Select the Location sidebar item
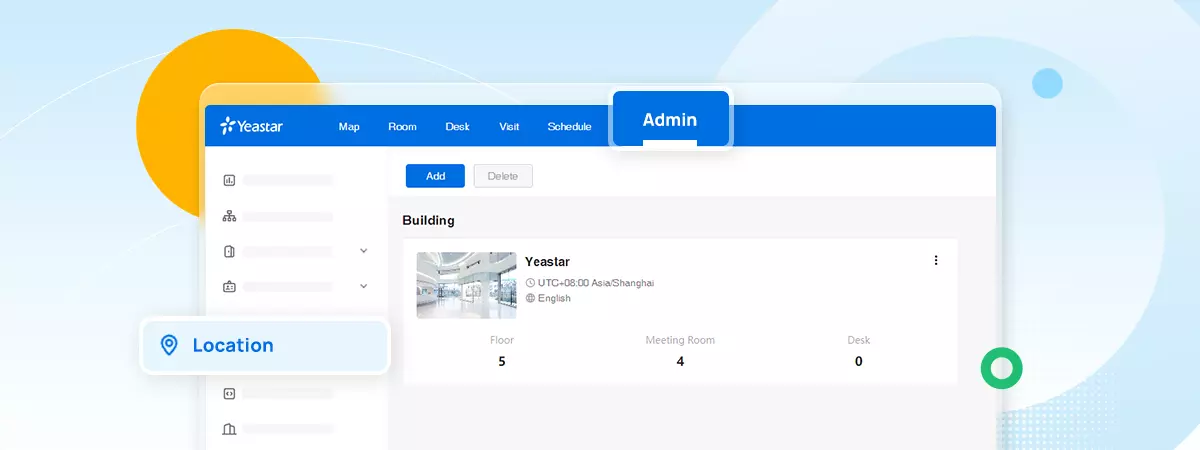Viewport: 1200px width, 450px height. coord(264,345)
